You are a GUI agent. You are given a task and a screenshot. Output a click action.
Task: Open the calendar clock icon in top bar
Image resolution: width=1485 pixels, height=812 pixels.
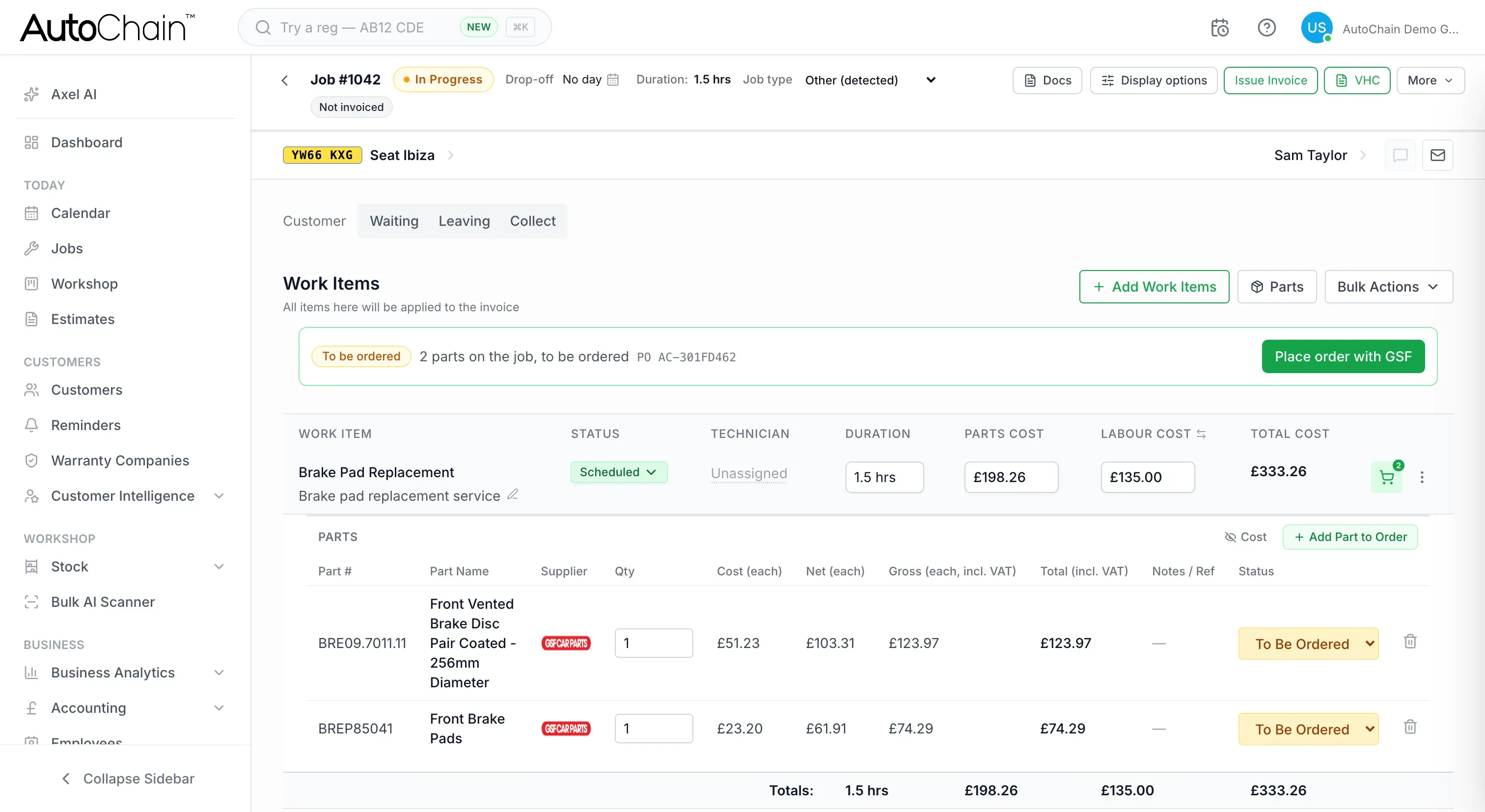[1220, 27]
